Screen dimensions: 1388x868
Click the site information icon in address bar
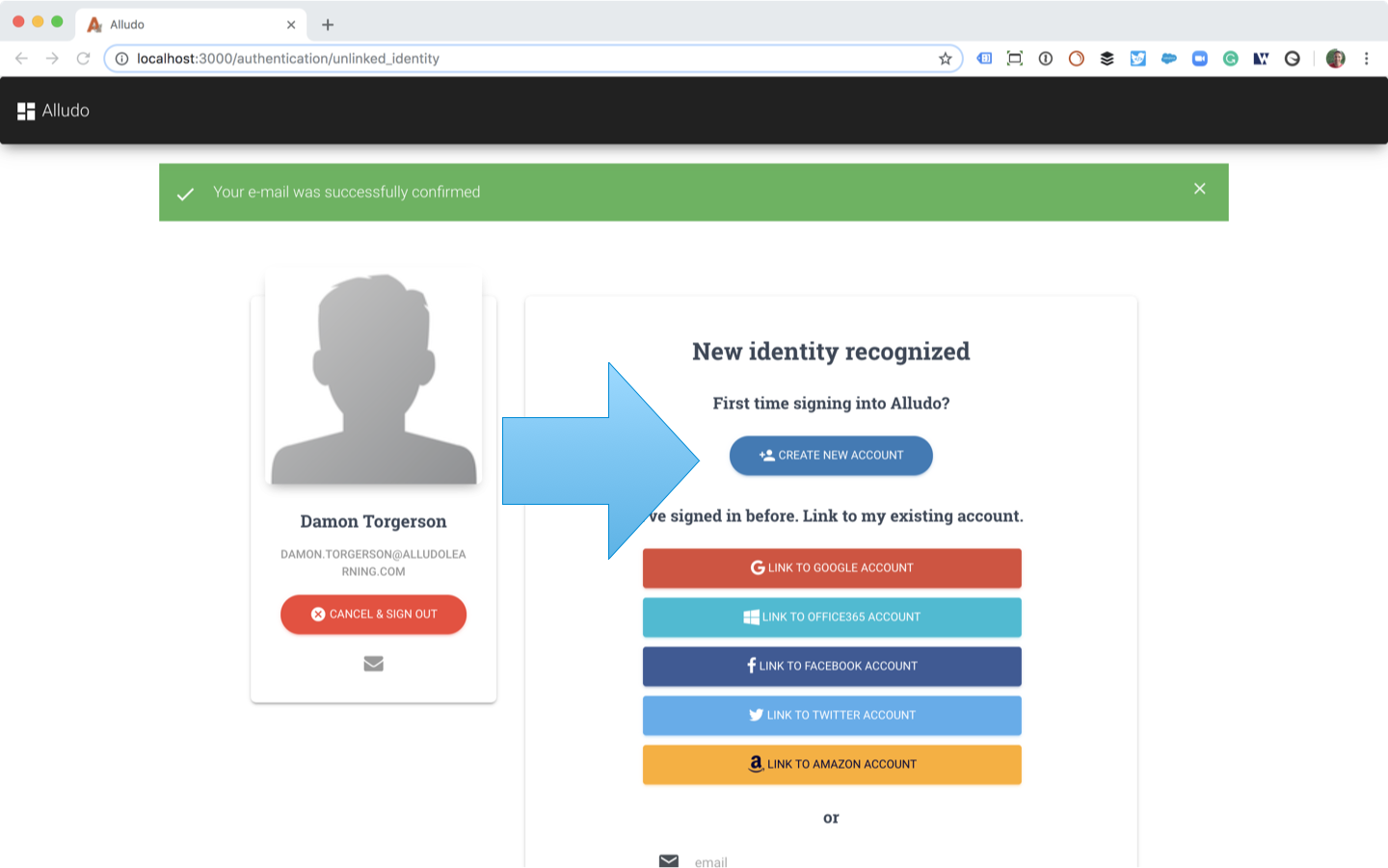[121, 59]
